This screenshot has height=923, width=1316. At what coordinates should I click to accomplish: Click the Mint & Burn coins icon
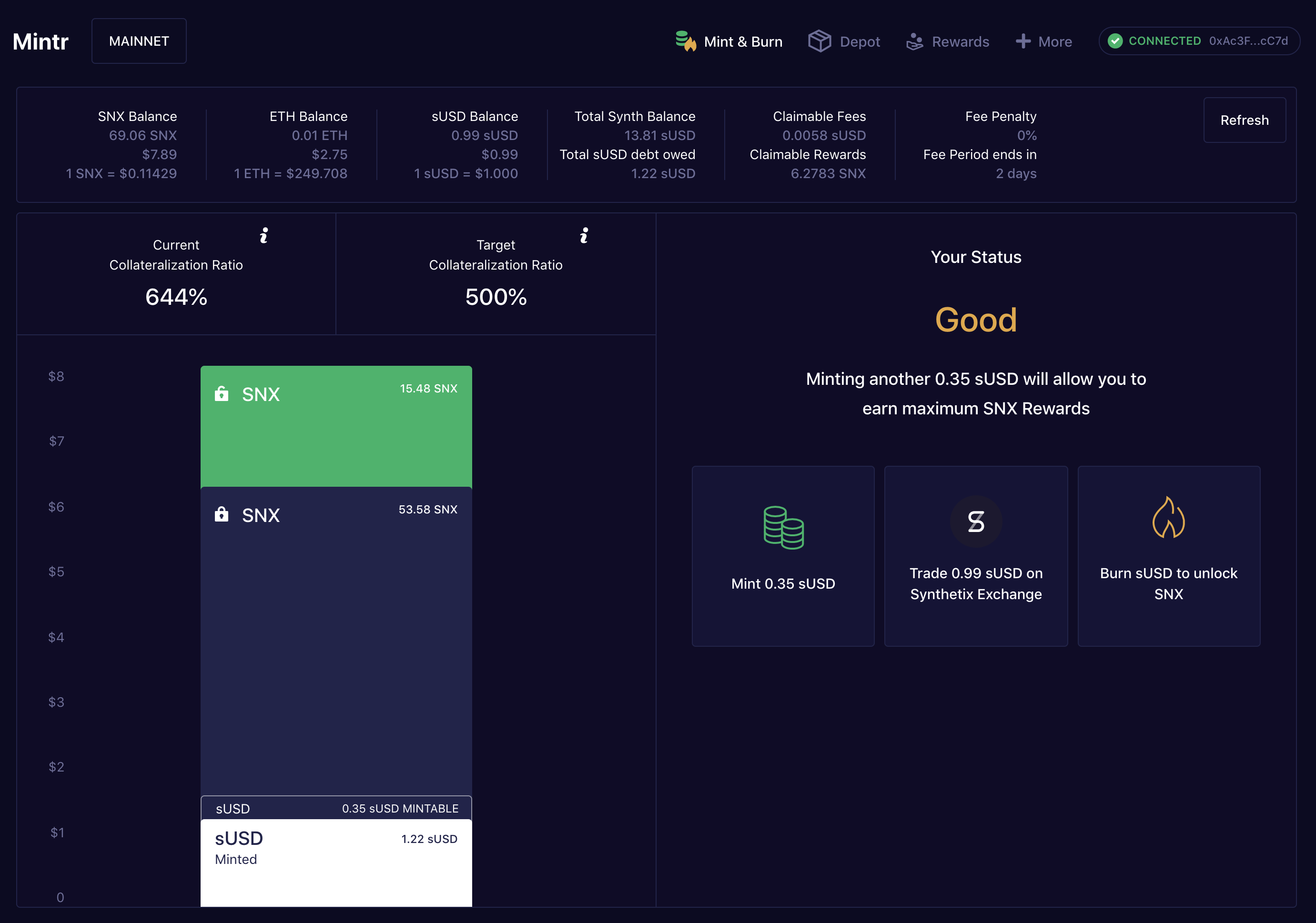(686, 41)
